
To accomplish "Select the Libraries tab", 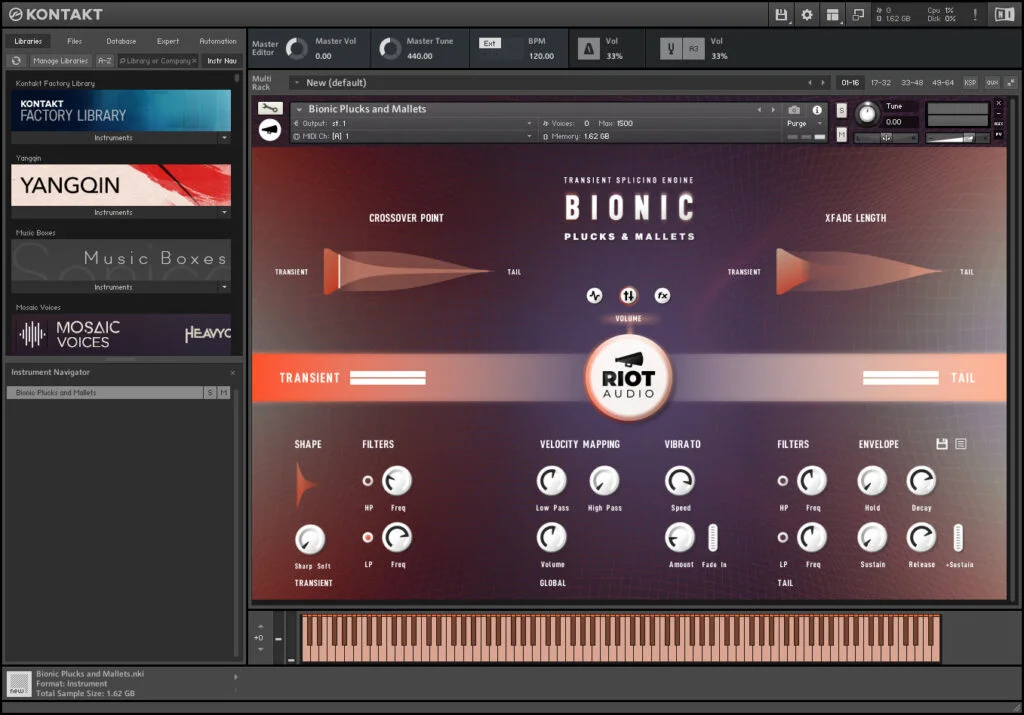I will pyautogui.click(x=28, y=41).
